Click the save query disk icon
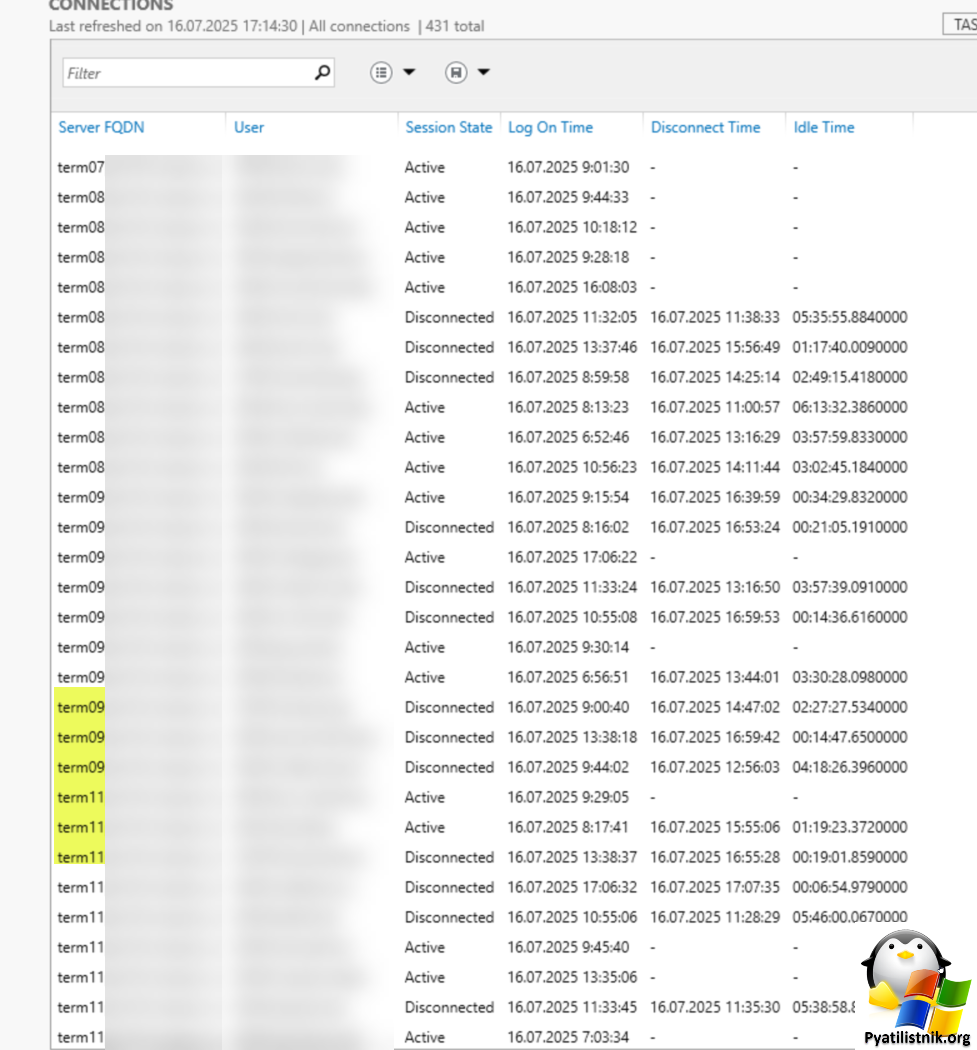 [456, 72]
